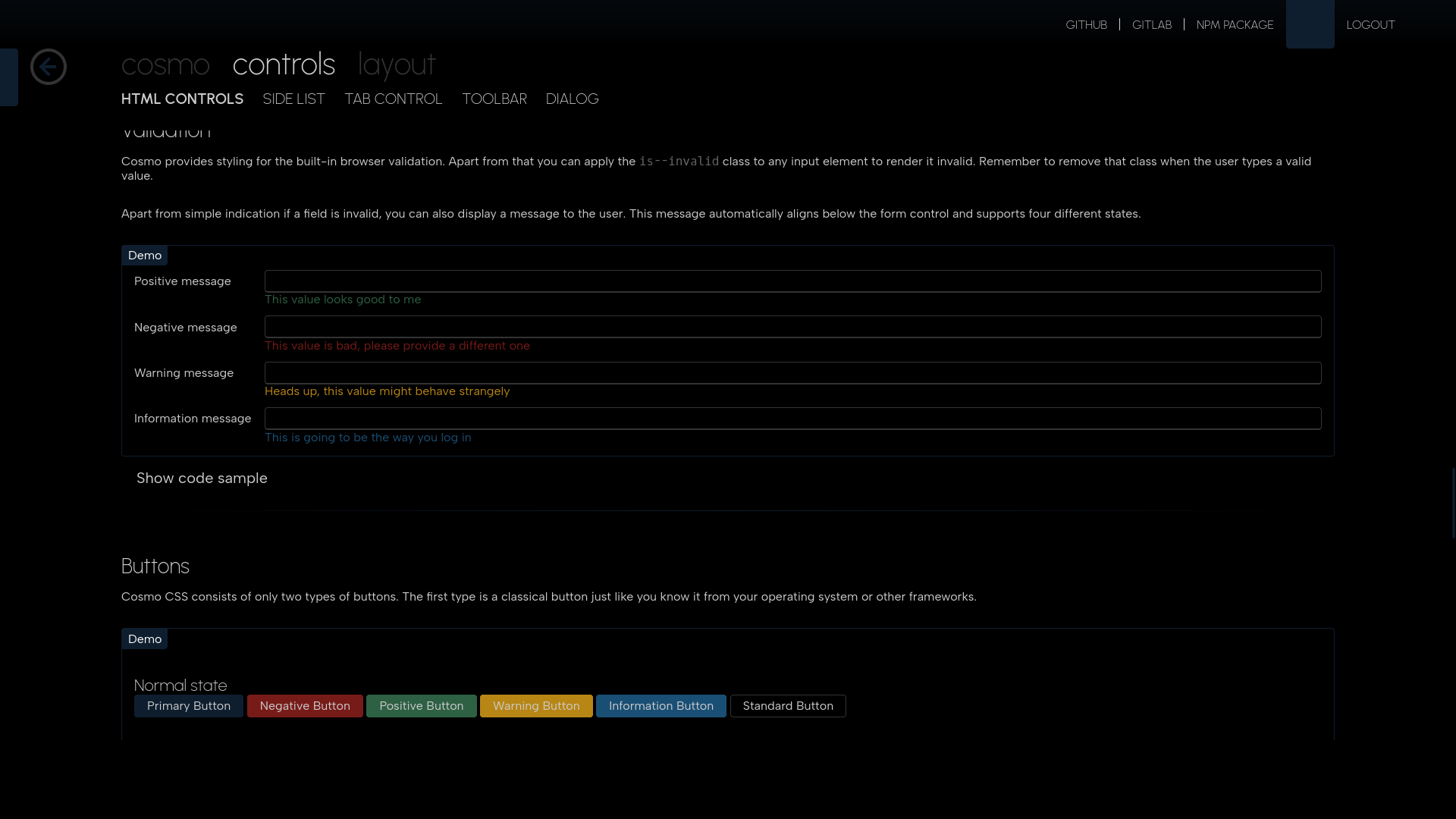Click the Standard Button
Screen dimensions: 1456x819
788,706
